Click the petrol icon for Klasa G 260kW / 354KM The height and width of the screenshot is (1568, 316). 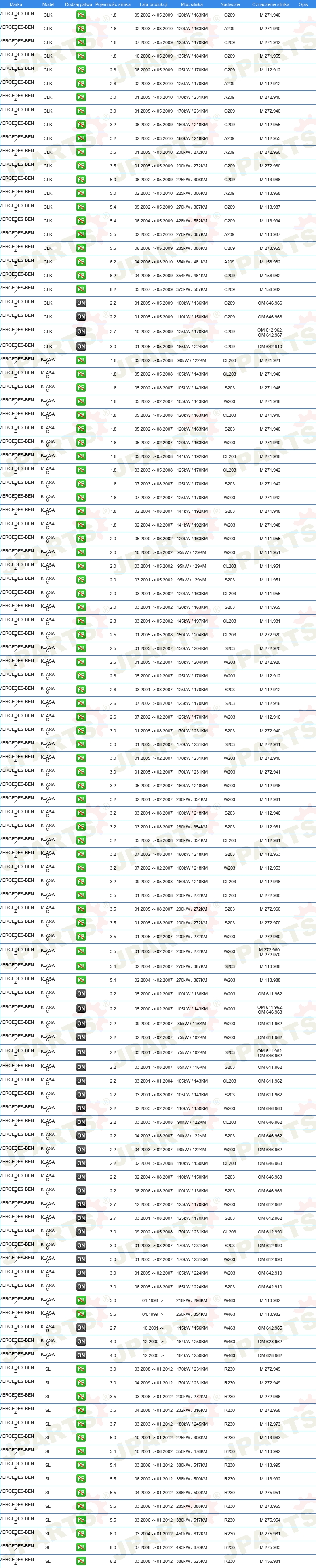click(x=81, y=1313)
